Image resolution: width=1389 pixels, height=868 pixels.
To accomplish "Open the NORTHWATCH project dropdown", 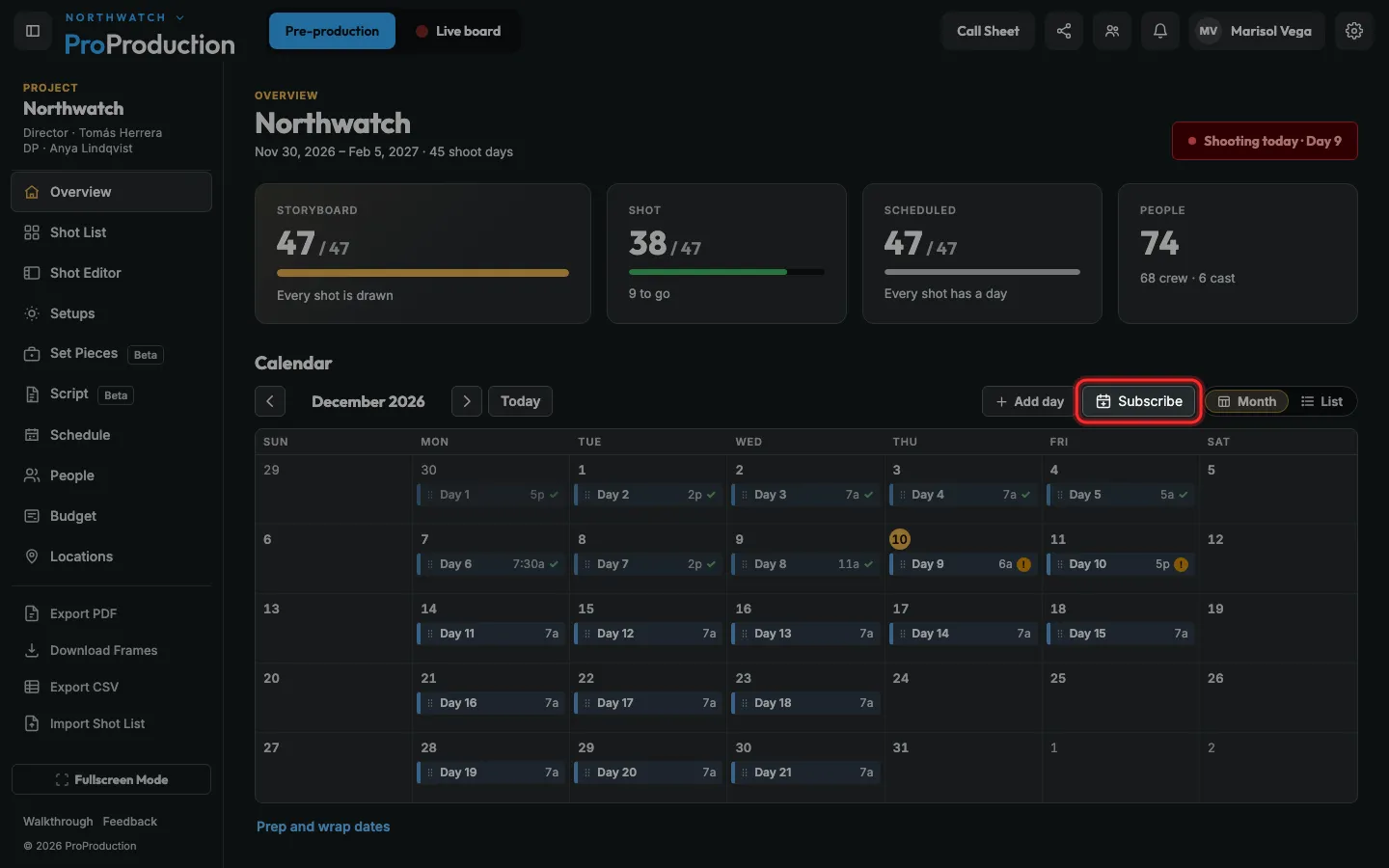I will (x=124, y=17).
